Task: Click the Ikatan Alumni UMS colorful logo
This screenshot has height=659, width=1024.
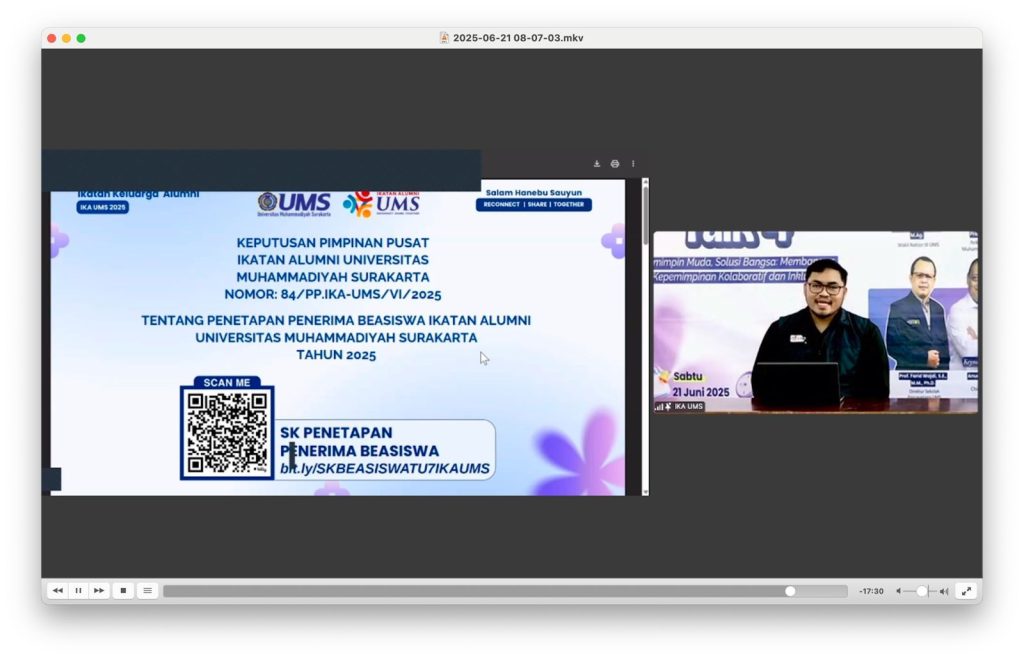Action: [x=381, y=204]
